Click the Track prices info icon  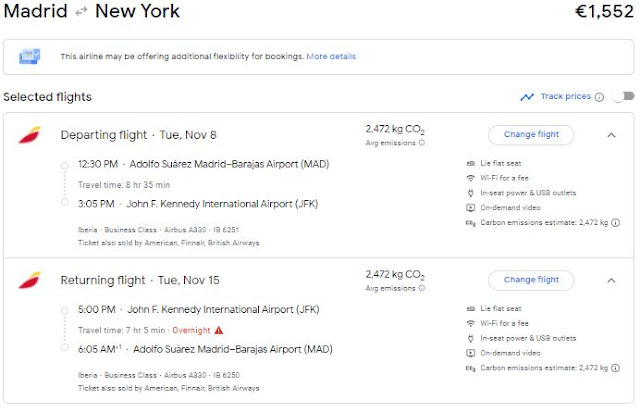pos(599,97)
